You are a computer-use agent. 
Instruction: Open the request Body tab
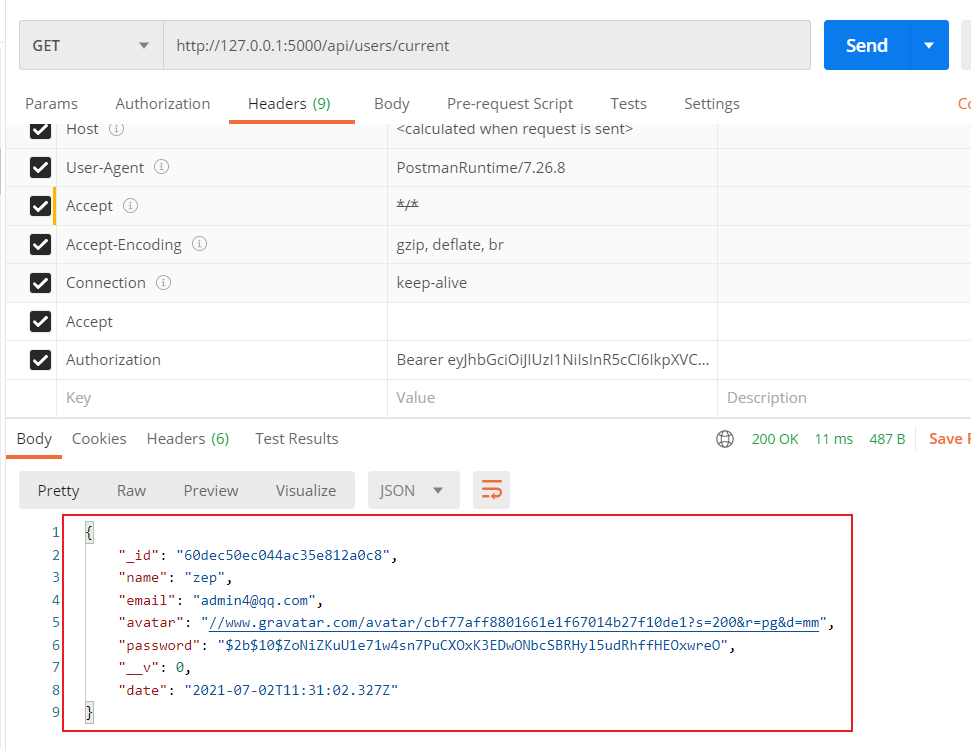click(x=391, y=103)
